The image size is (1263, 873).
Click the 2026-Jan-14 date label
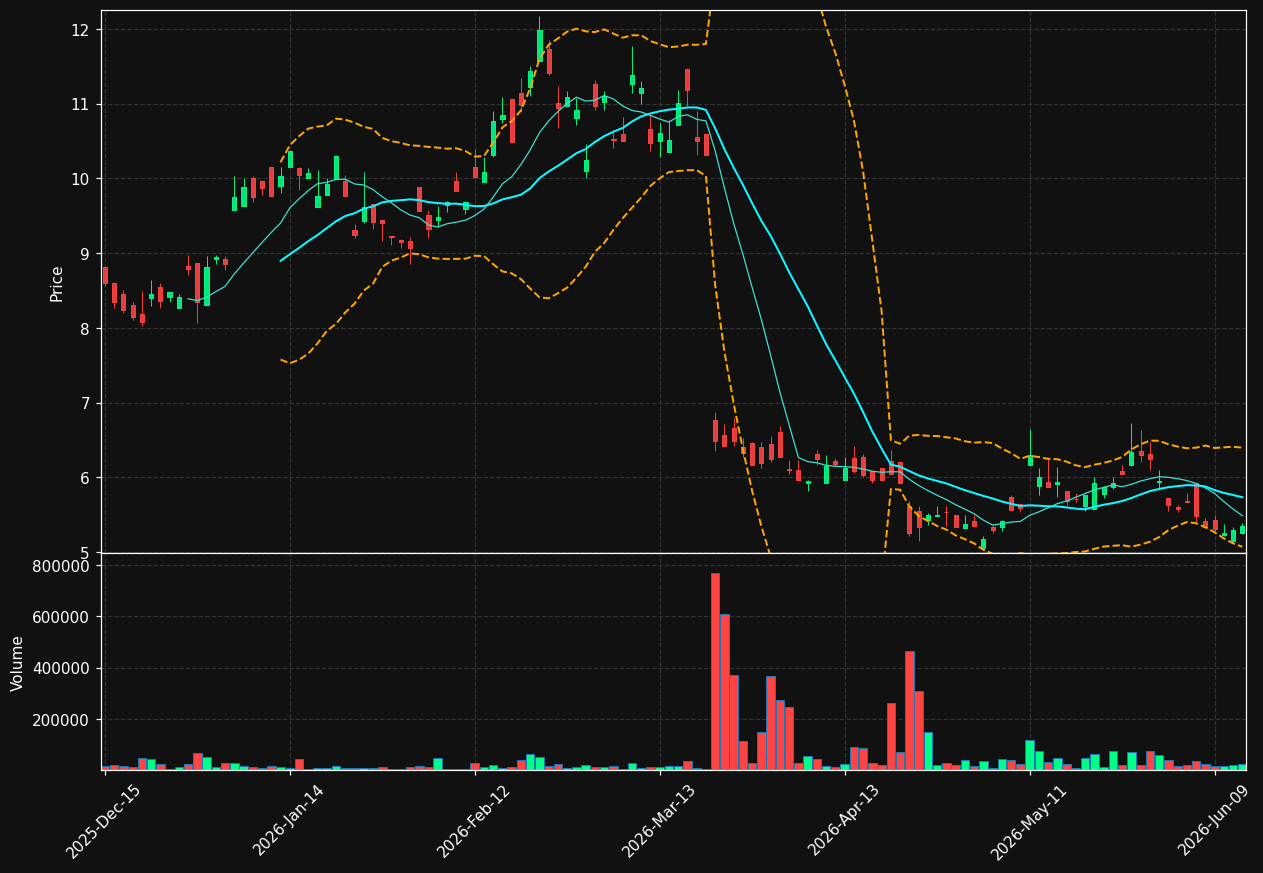click(x=289, y=821)
